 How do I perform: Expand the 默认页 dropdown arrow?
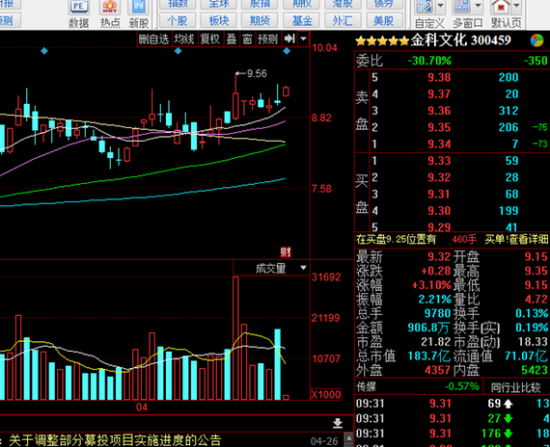pos(517,5)
